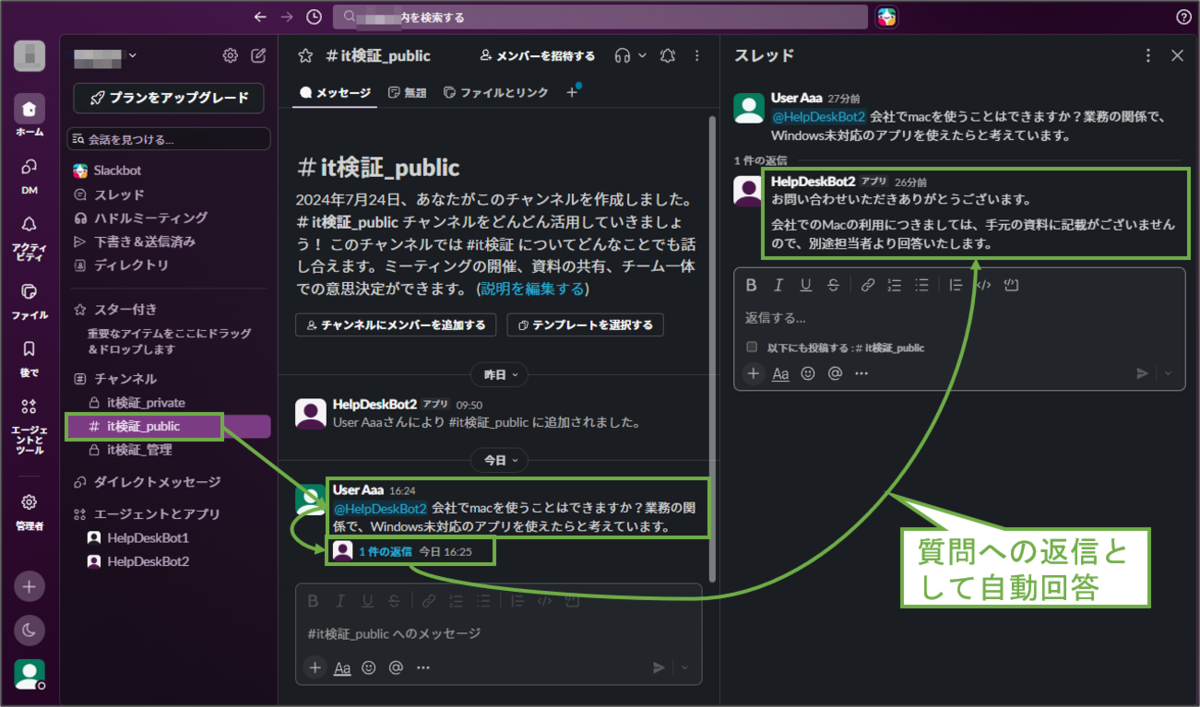Image resolution: width=1200 pixels, height=707 pixels.
Task: Open アクティビティ bell in the left rail
Action: coord(29,237)
